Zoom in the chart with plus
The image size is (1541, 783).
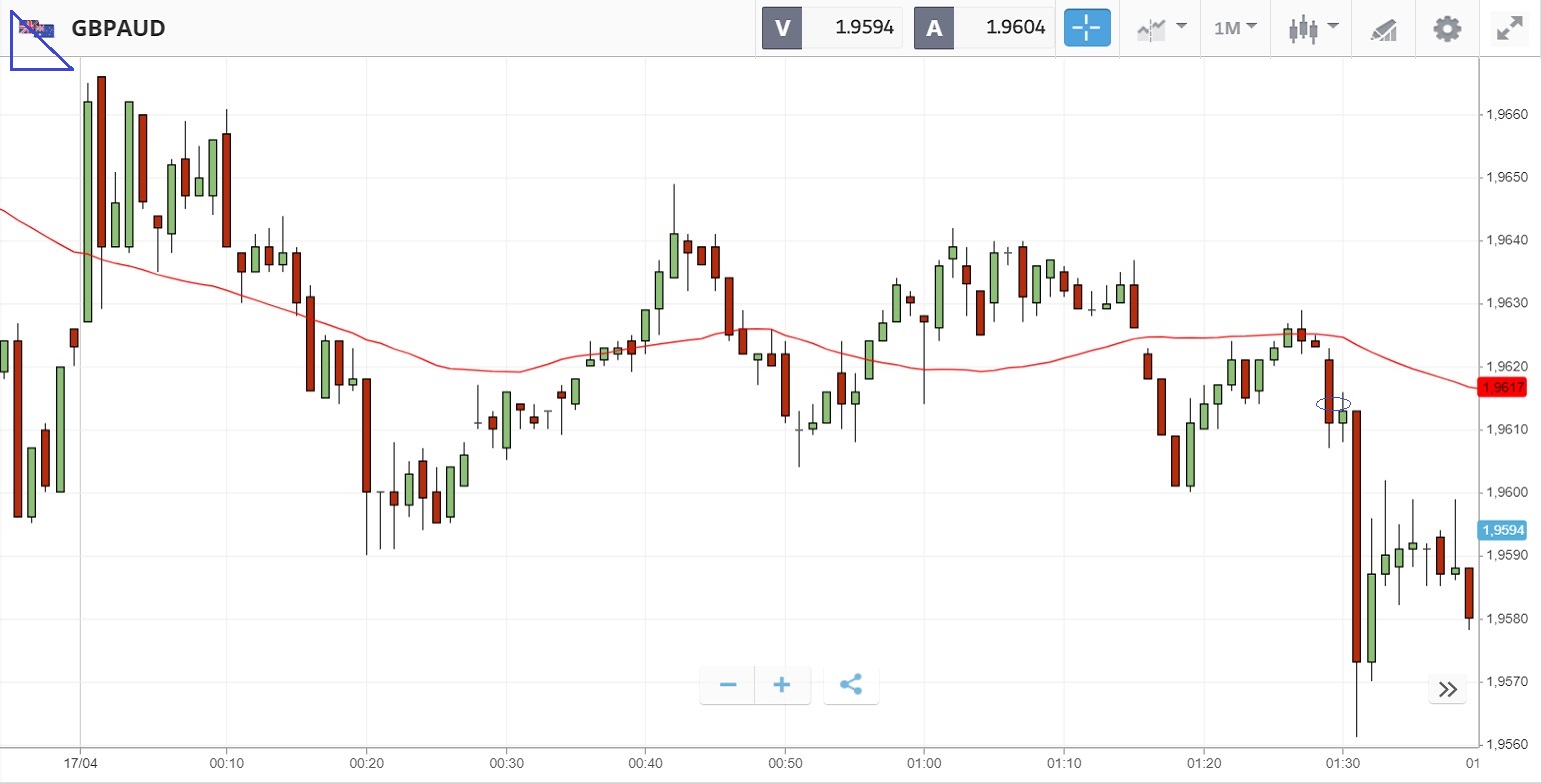(x=782, y=685)
